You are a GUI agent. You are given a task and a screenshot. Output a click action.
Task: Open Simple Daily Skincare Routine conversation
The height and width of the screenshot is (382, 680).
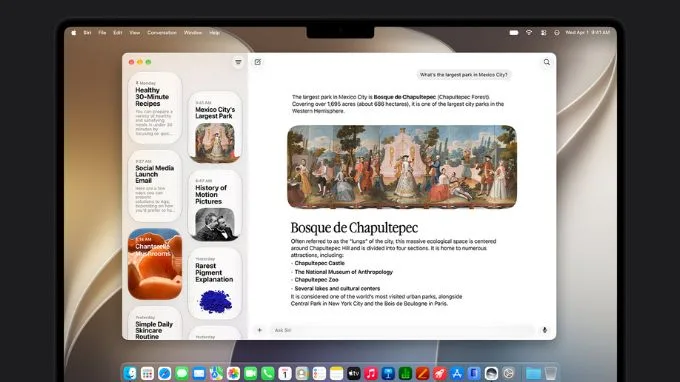tap(154, 323)
